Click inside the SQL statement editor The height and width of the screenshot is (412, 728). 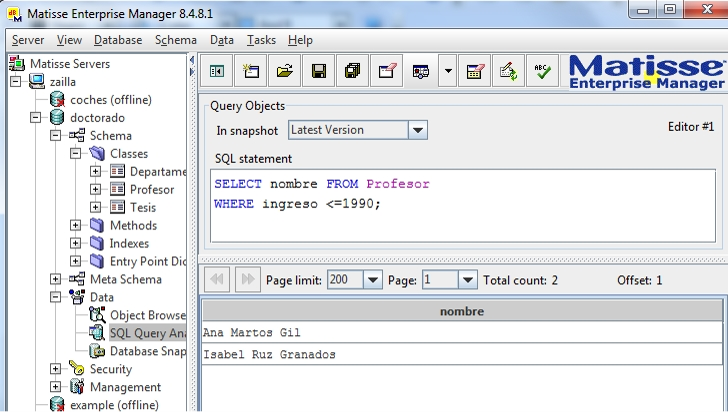[x=462, y=206]
